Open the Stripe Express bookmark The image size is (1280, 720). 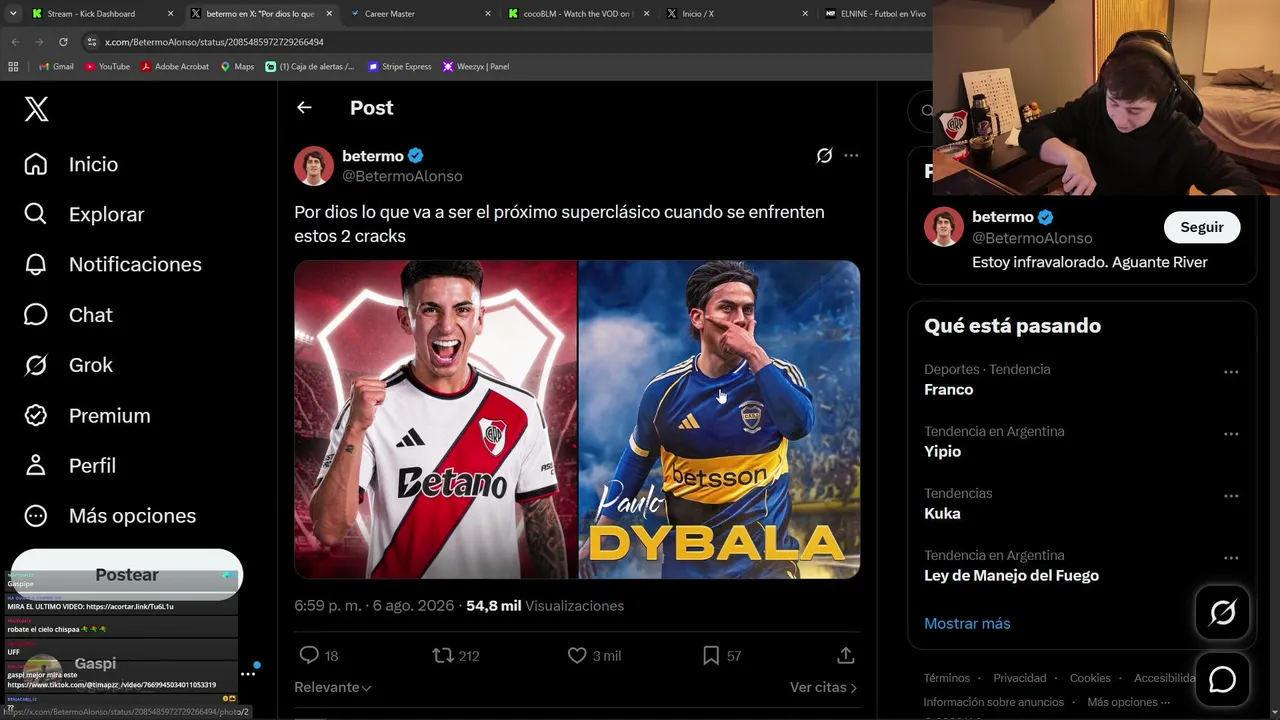[x=399, y=67]
